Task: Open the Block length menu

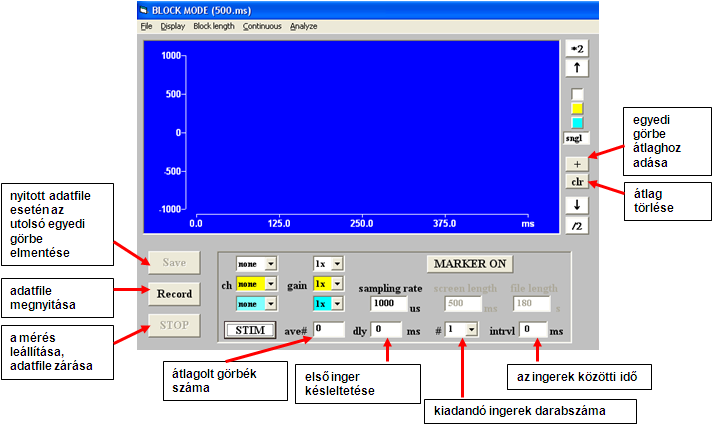Action: tap(214, 26)
